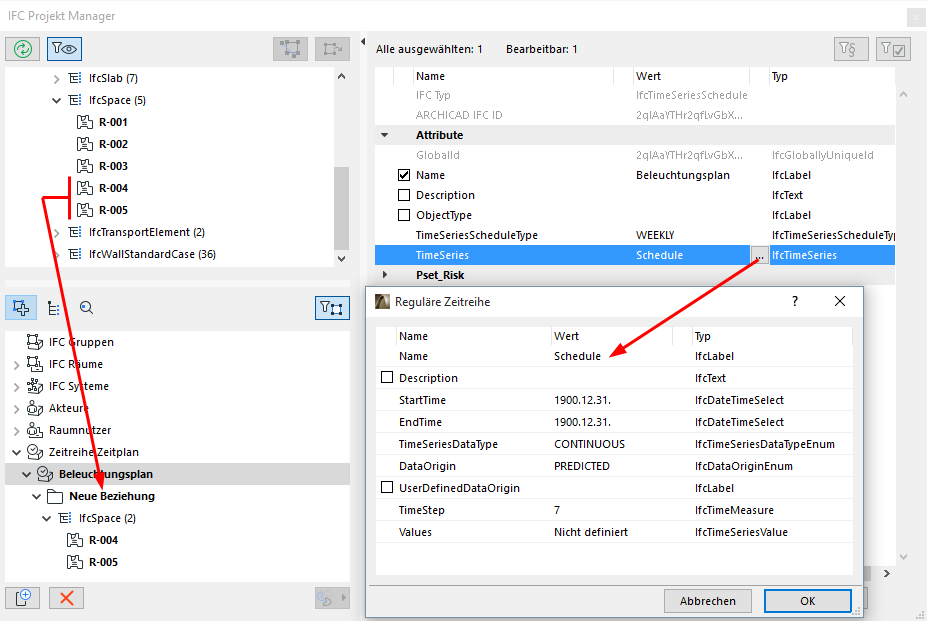Screen dimensions: 927x621
Task: Close the Reguläre Zeitreihe dialog
Action: (840, 301)
